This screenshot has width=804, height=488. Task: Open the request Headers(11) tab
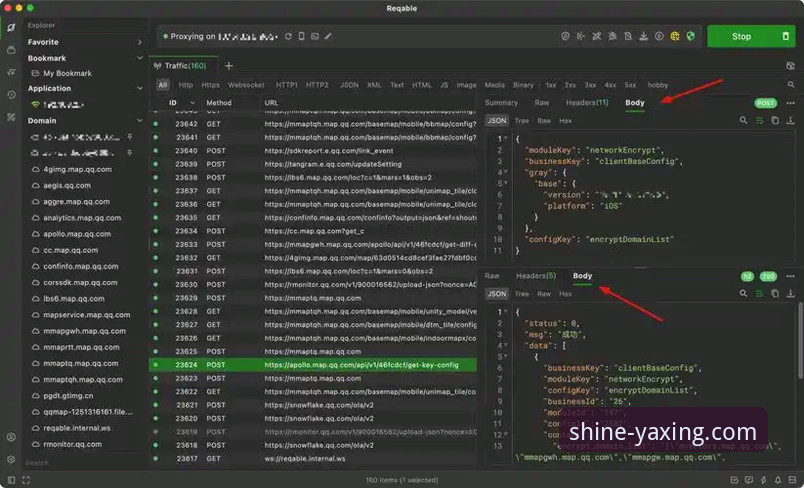(587, 102)
